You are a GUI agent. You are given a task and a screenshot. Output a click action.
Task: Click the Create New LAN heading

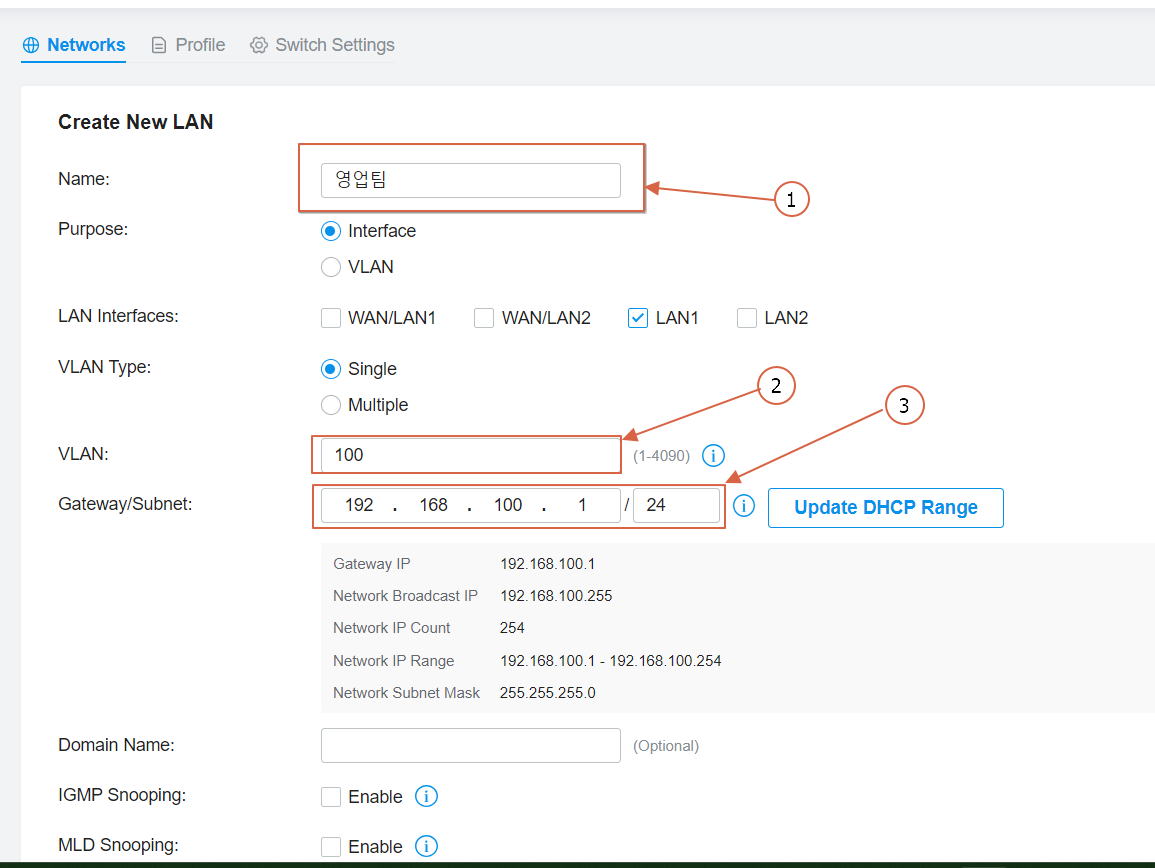pyautogui.click(x=136, y=122)
